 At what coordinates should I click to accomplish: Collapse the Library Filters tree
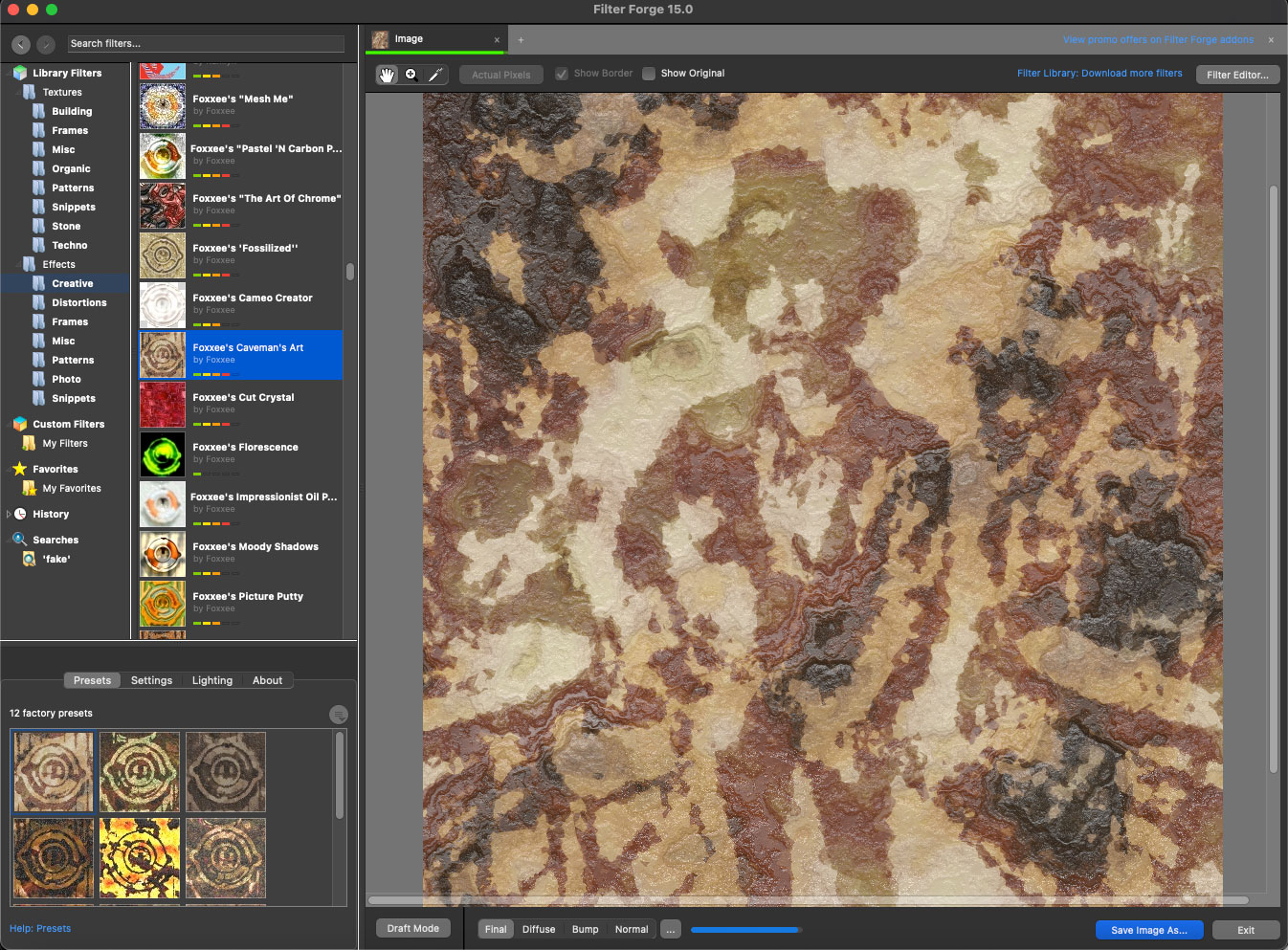pos(9,73)
